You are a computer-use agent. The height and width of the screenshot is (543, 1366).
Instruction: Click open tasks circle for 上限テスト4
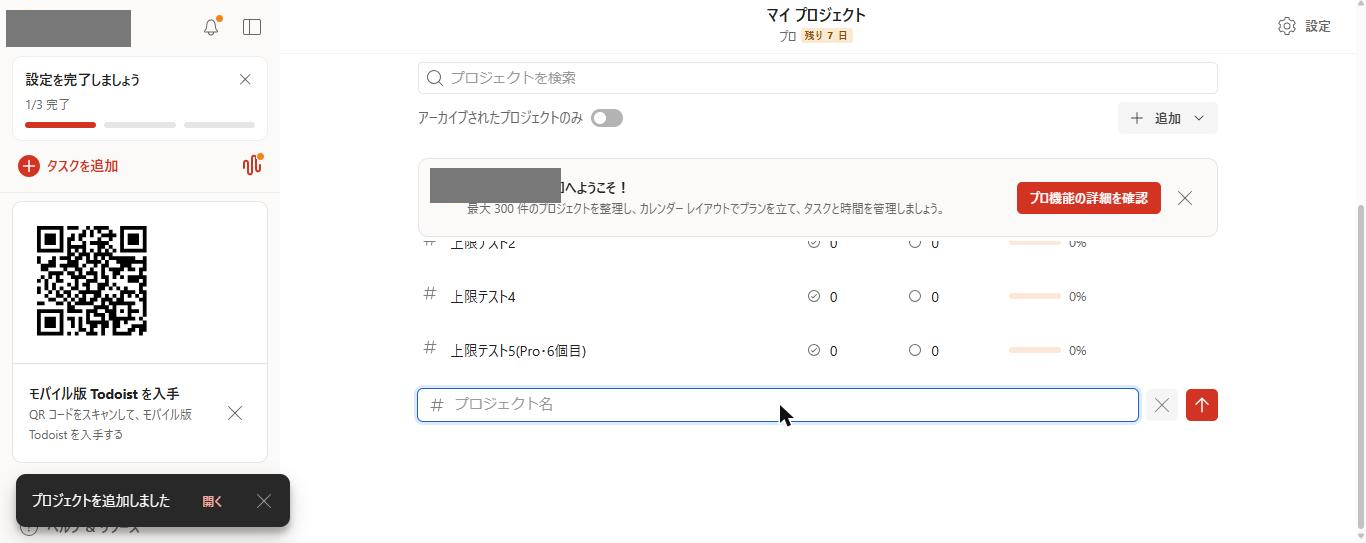tap(914, 296)
